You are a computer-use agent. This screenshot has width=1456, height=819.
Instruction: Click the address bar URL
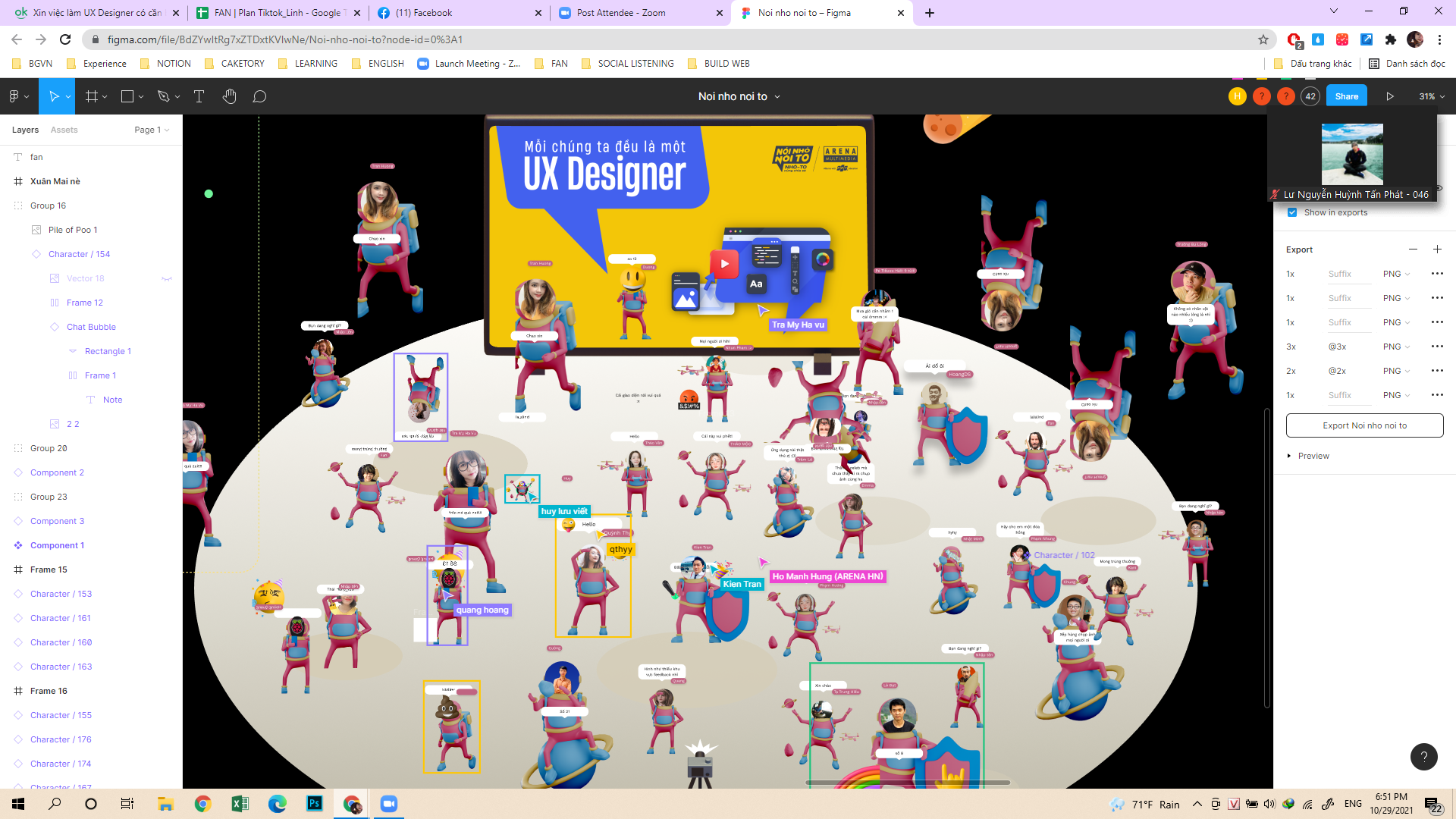pyautogui.click(x=285, y=39)
